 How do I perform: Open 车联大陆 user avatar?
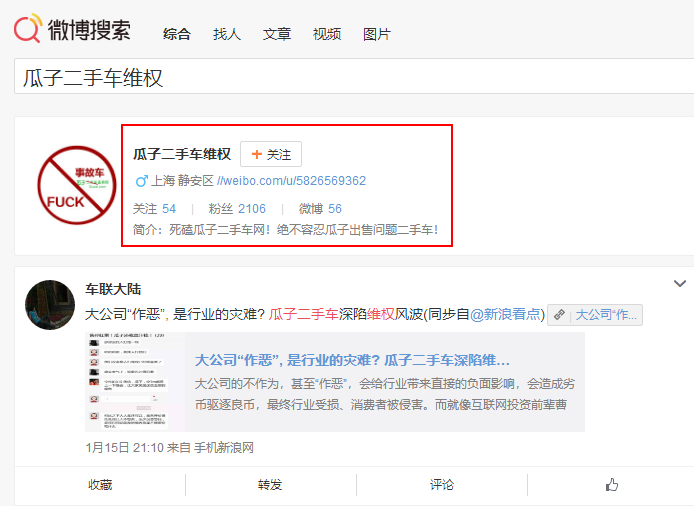[x=50, y=305]
